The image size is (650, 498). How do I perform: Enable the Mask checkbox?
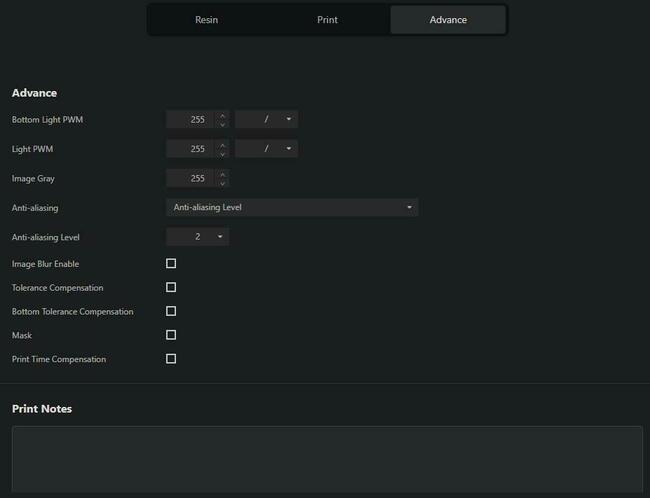pyautogui.click(x=171, y=335)
